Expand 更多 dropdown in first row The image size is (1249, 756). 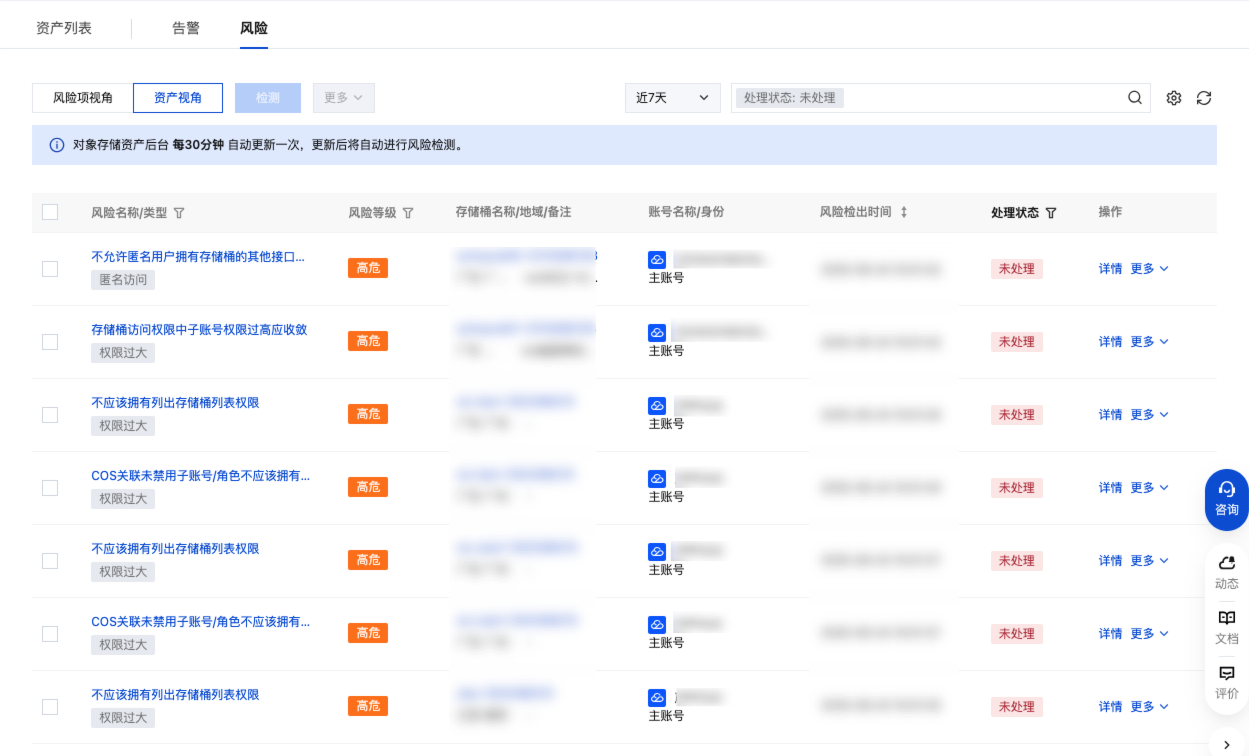coord(1149,269)
